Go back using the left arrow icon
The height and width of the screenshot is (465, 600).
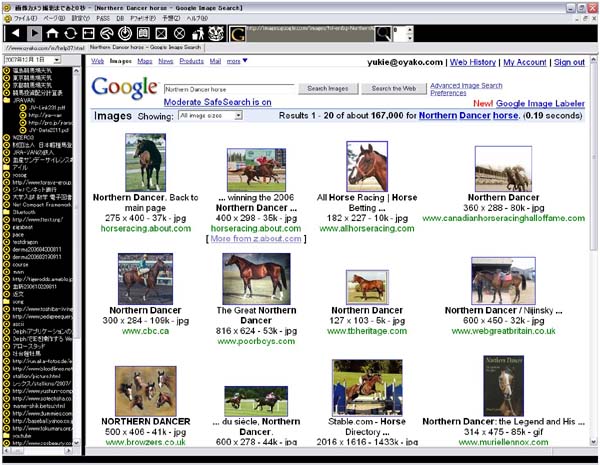[16, 33]
